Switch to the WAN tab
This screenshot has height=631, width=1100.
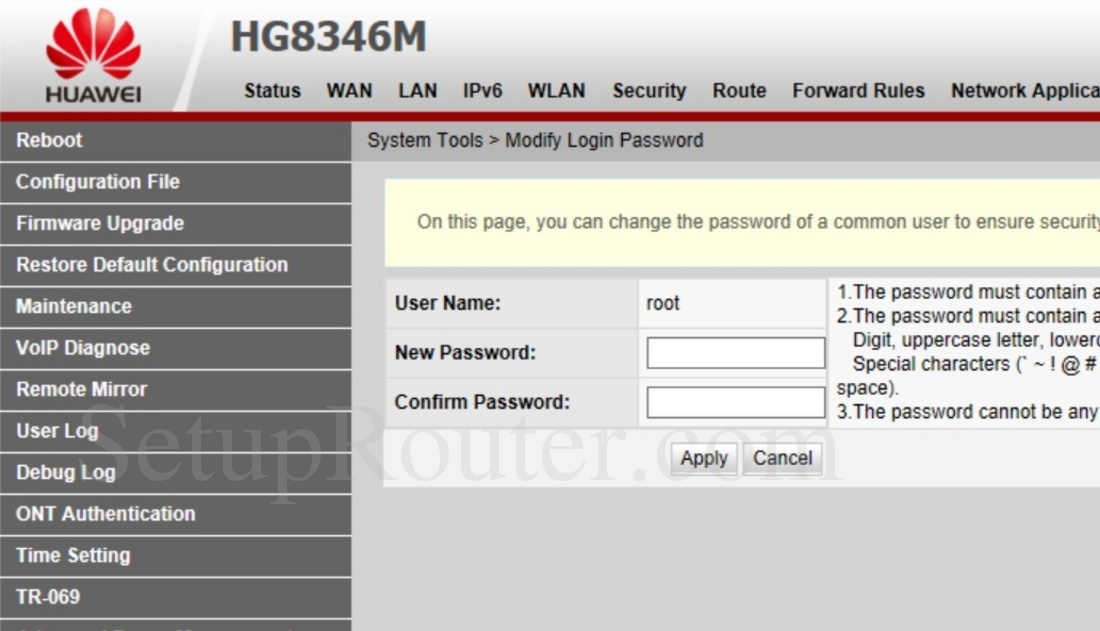tap(349, 90)
